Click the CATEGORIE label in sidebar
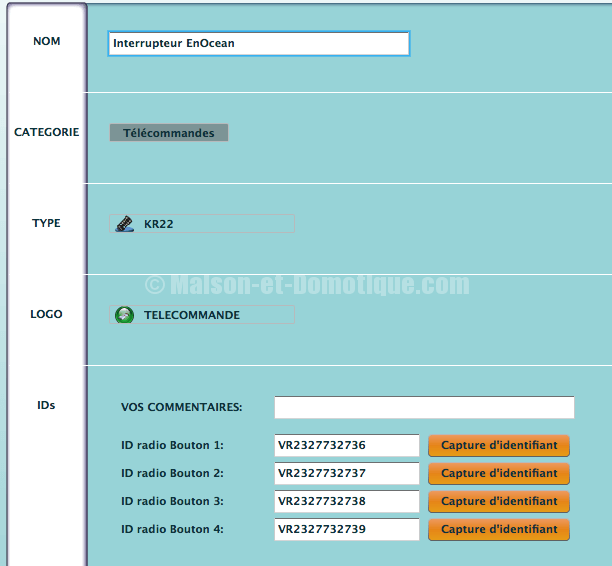The image size is (612, 566). click(46, 132)
